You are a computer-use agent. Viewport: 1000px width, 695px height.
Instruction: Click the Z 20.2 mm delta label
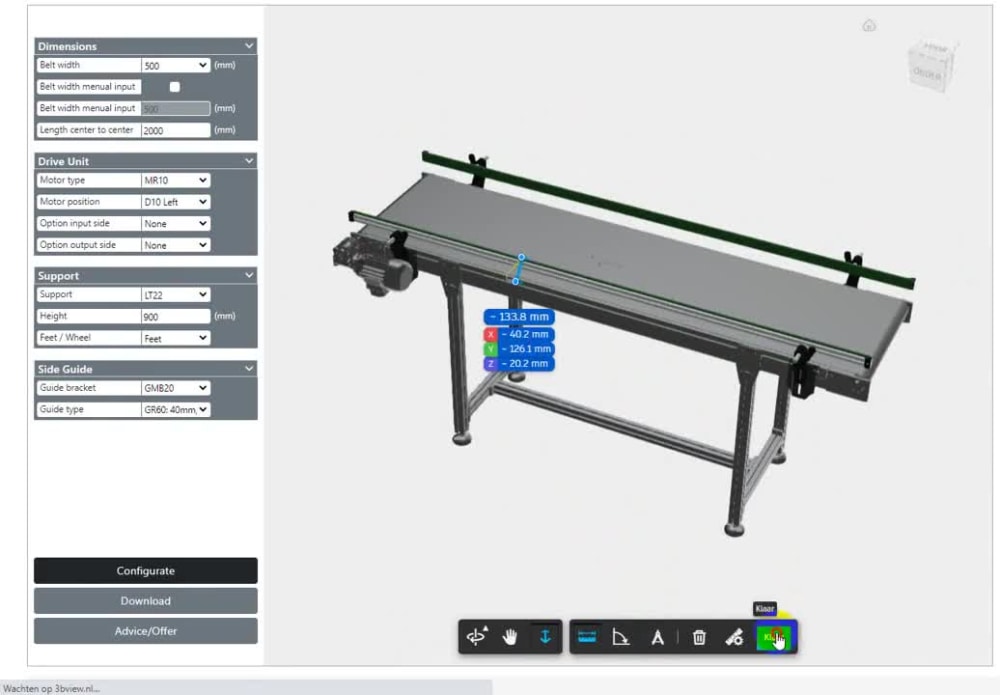(519, 363)
